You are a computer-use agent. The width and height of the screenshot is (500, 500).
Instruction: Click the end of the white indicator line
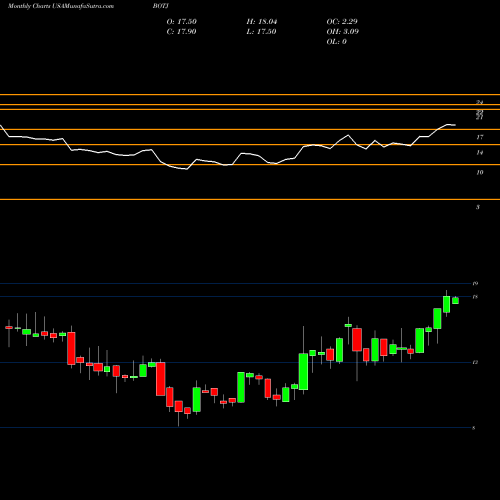455,125
